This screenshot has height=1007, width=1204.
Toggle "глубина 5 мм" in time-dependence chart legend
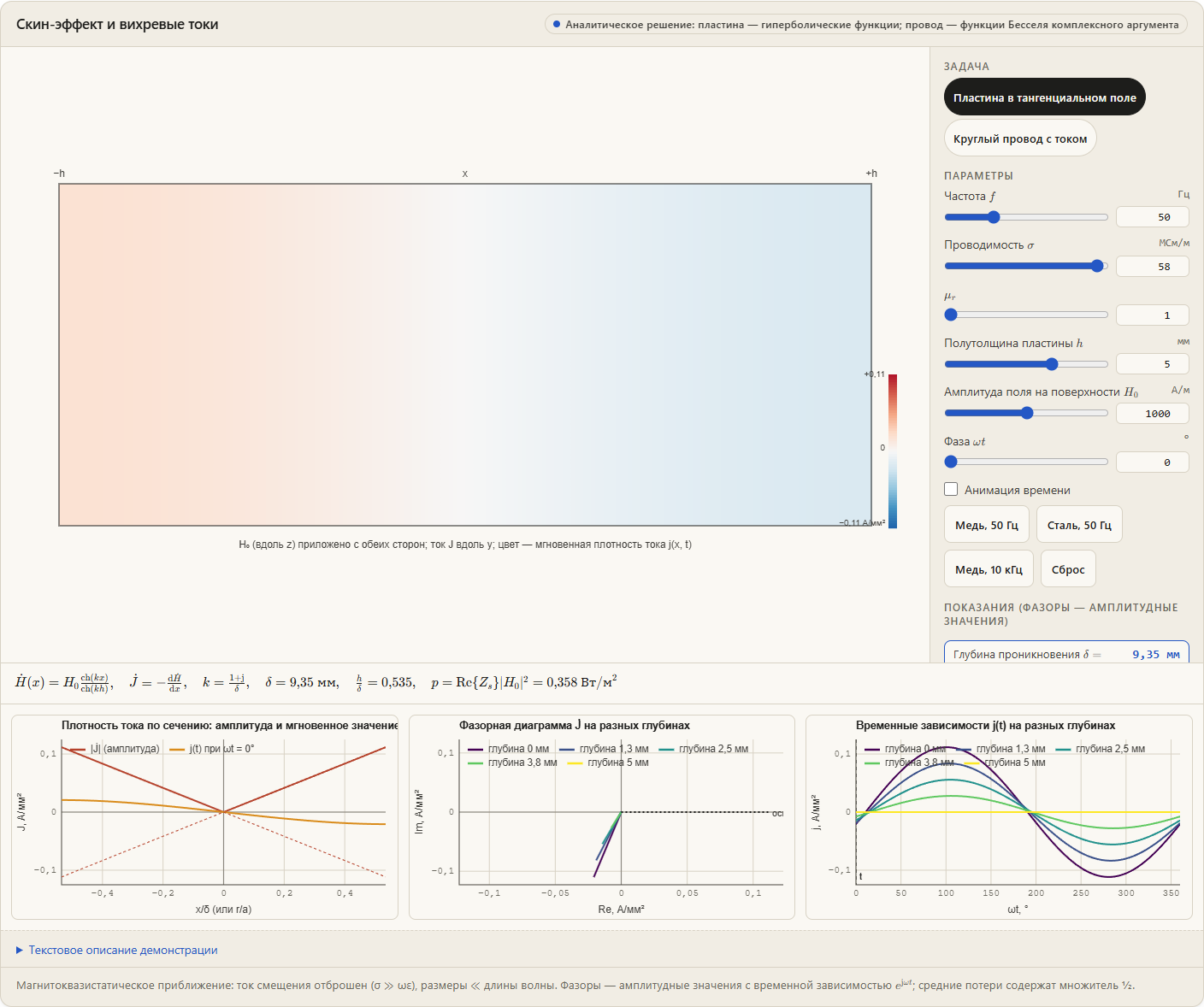(x=1005, y=763)
